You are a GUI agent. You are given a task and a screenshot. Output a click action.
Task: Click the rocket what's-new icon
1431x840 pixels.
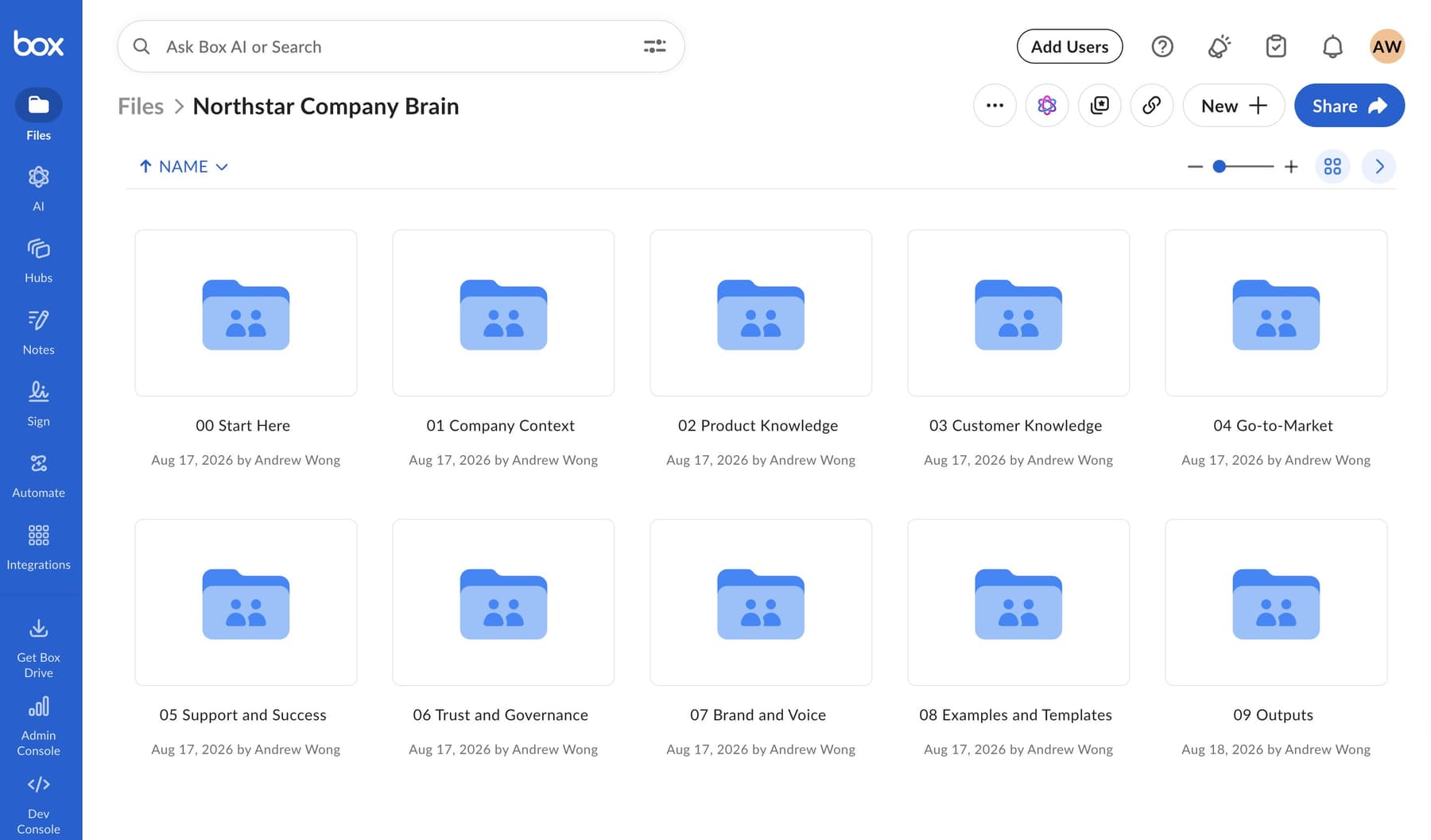pos(1220,46)
